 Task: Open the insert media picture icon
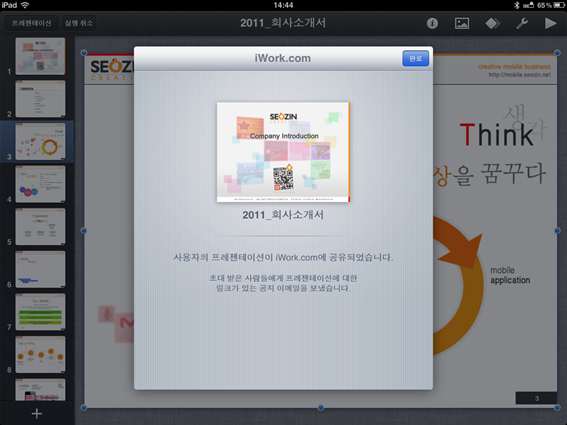[462, 24]
